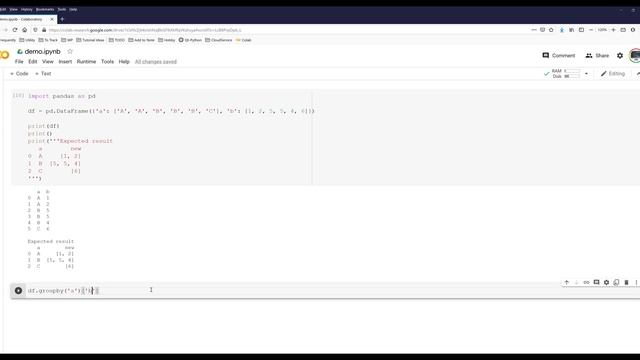Open the To Track bookmark folder
This screenshot has width=640, height=360.
tap(48, 40)
